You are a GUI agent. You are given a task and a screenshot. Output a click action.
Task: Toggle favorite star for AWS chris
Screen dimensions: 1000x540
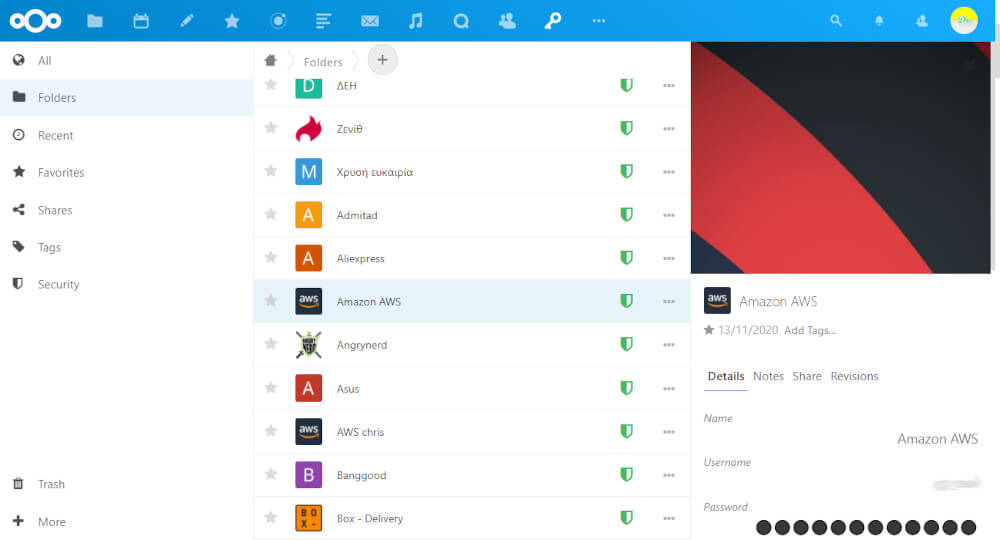click(270, 431)
